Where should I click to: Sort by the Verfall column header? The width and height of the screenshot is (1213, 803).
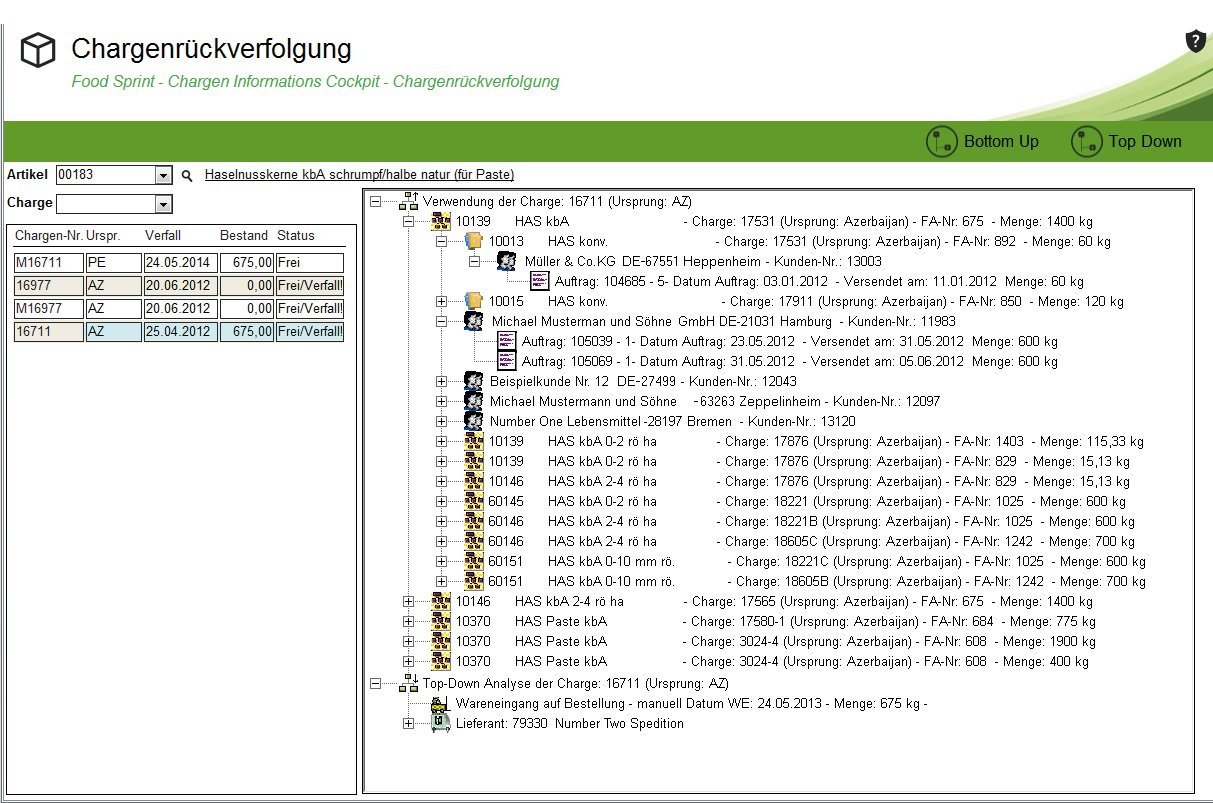click(163, 236)
